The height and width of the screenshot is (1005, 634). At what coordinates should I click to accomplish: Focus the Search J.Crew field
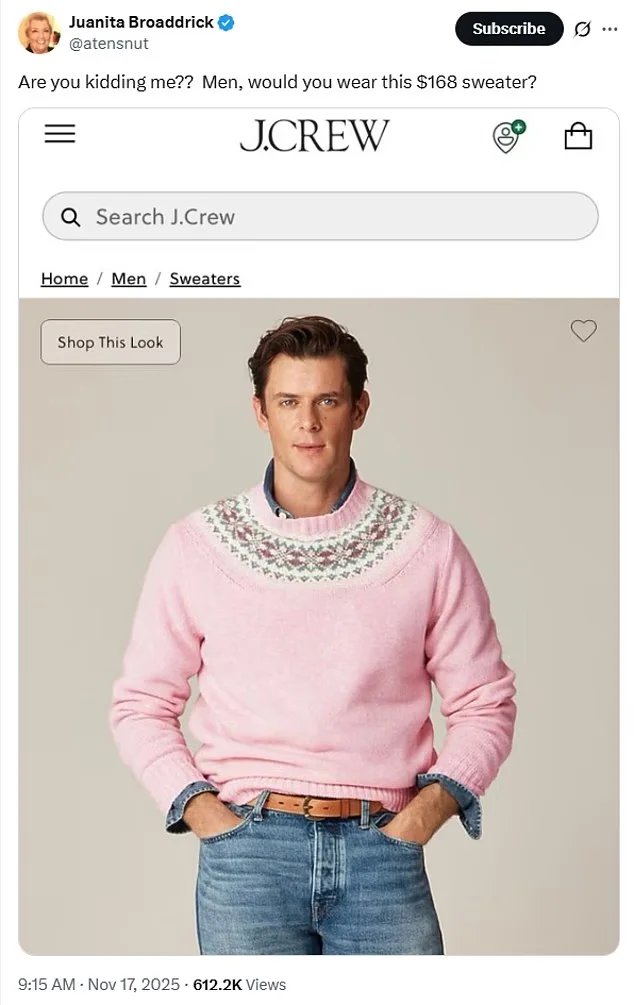pyautogui.click(x=320, y=217)
